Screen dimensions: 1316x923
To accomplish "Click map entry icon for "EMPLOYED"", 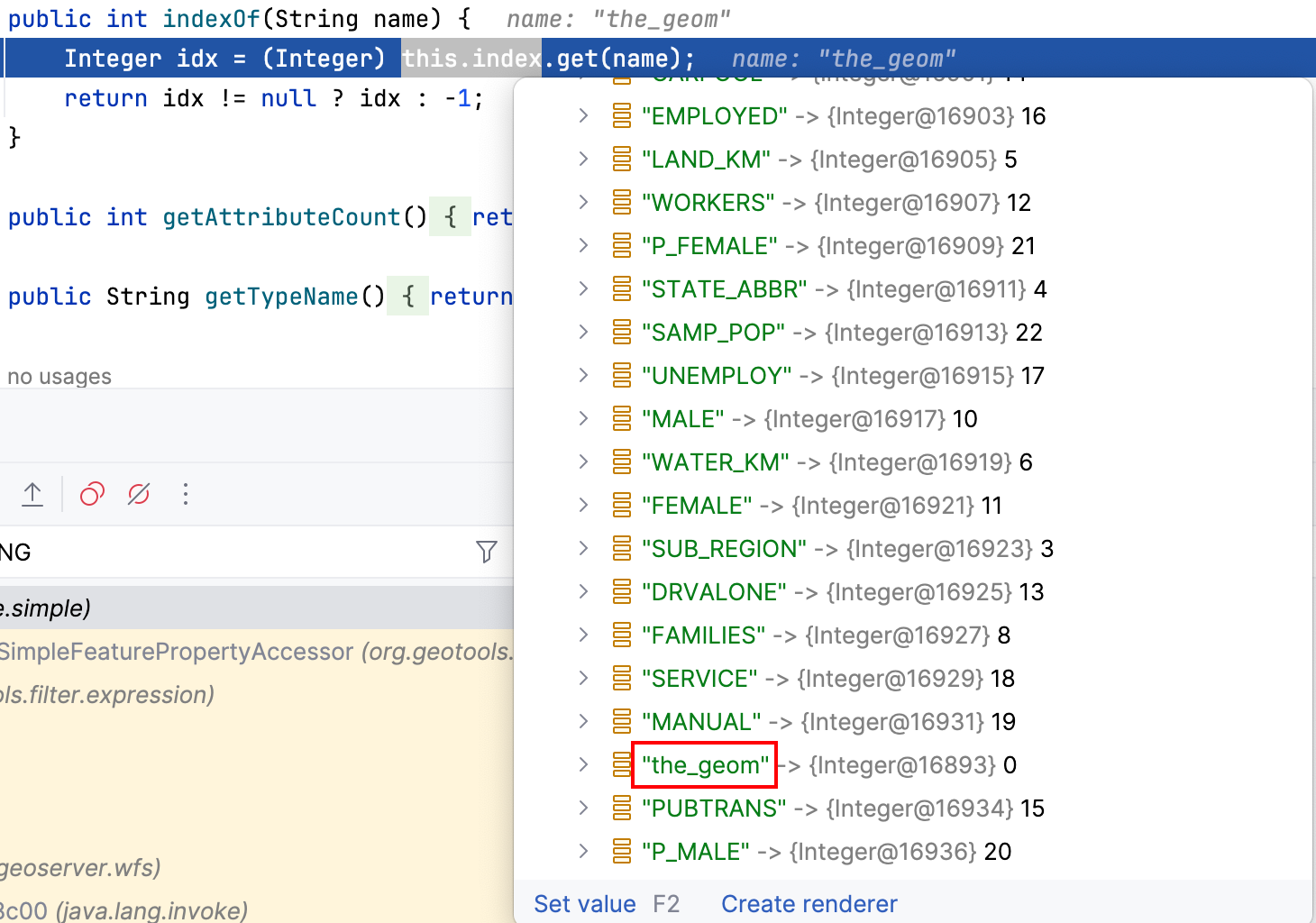I will pos(622,116).
